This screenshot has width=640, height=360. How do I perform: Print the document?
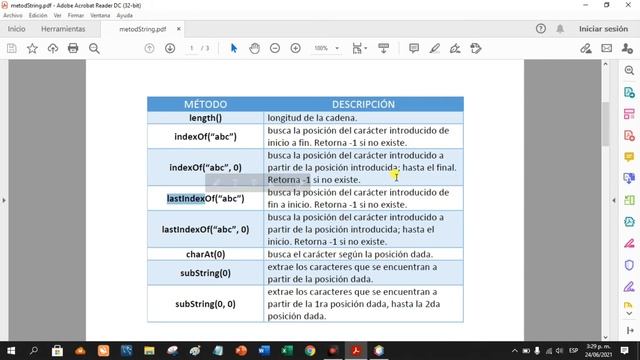coord(73,49)
